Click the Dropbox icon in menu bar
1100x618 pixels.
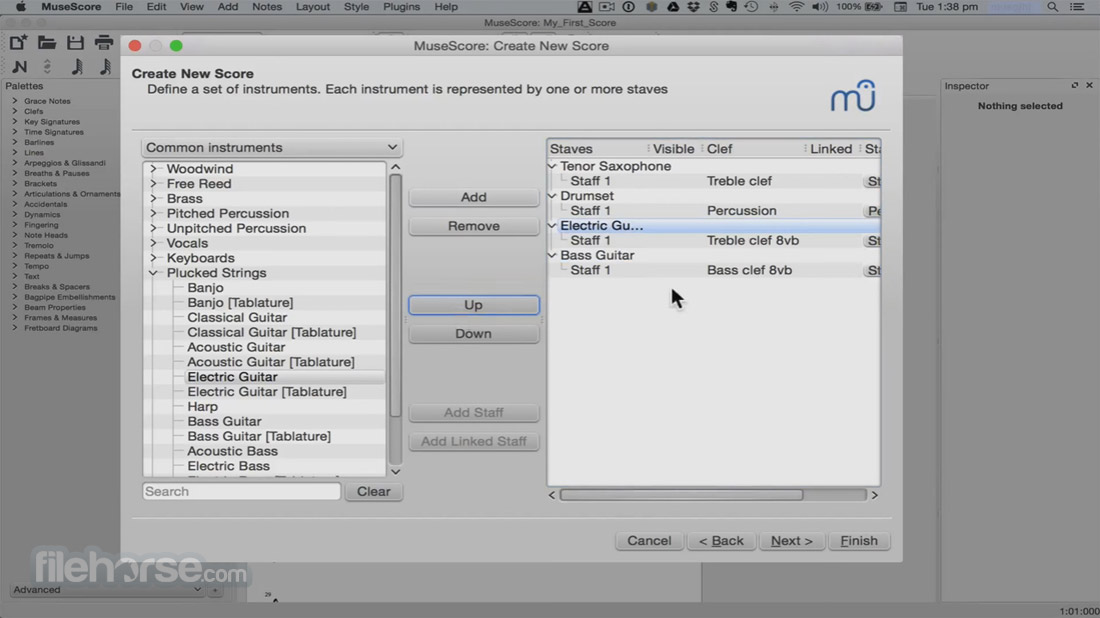tap(693, 7)
